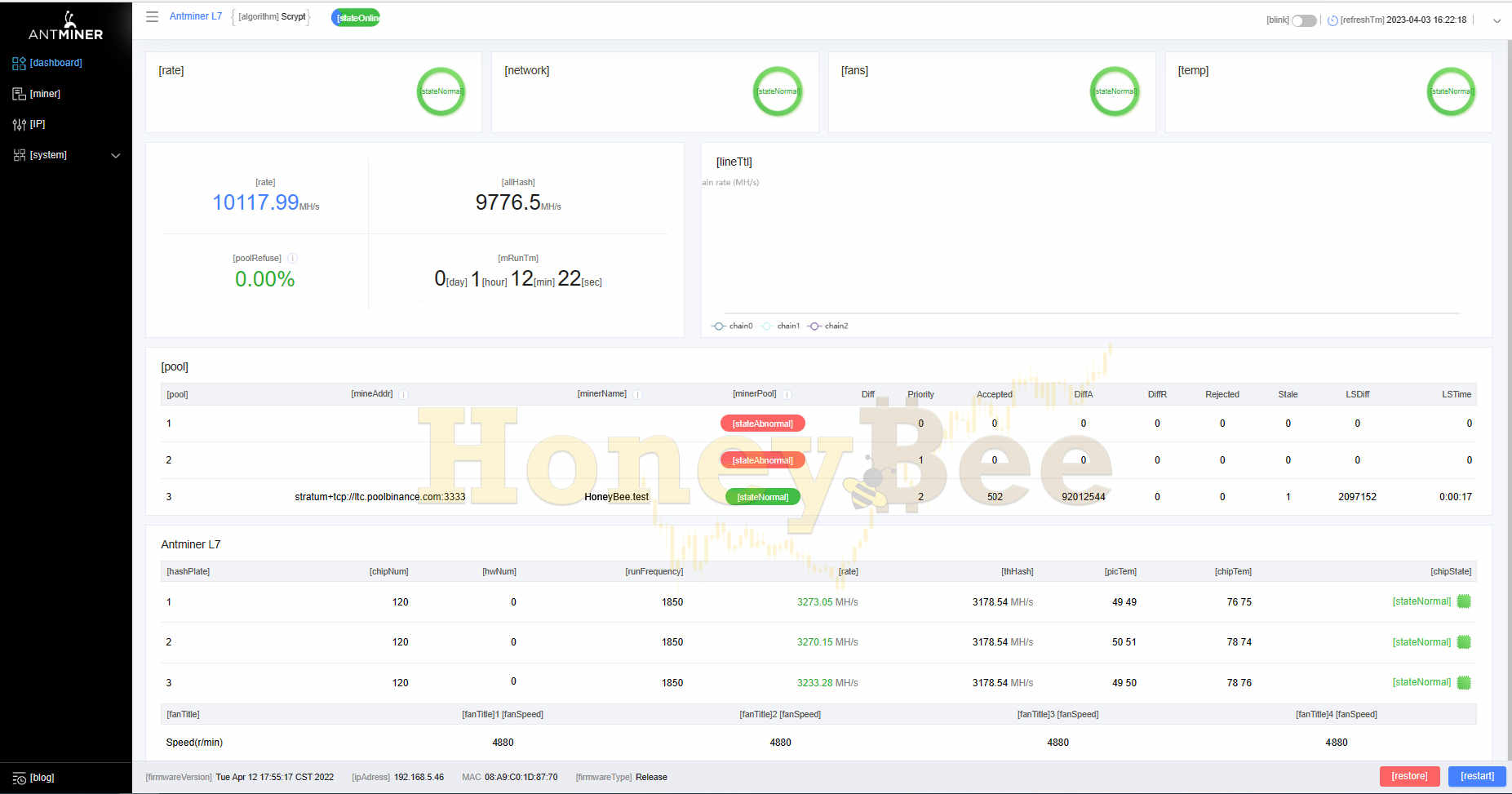Click the [restart] button

pyautogui.click(x=1477, y=776)
